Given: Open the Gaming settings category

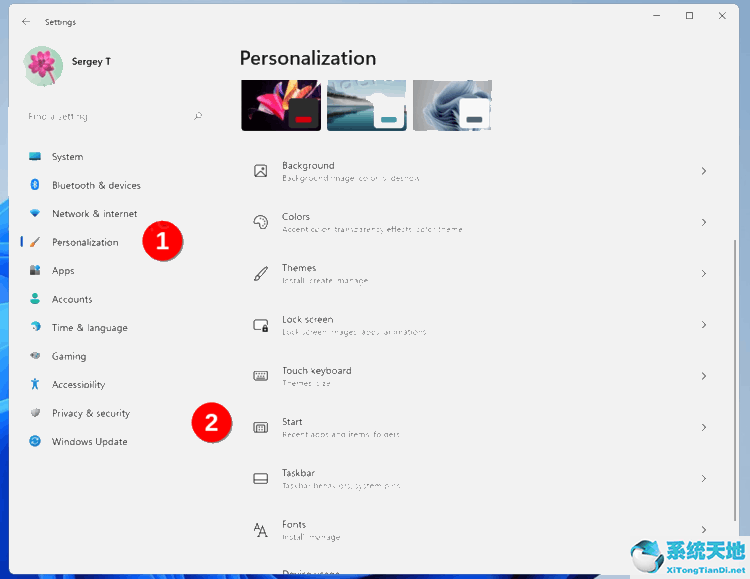Looking at the screenshot, I should pyautogui.click(x=69, y=356).
